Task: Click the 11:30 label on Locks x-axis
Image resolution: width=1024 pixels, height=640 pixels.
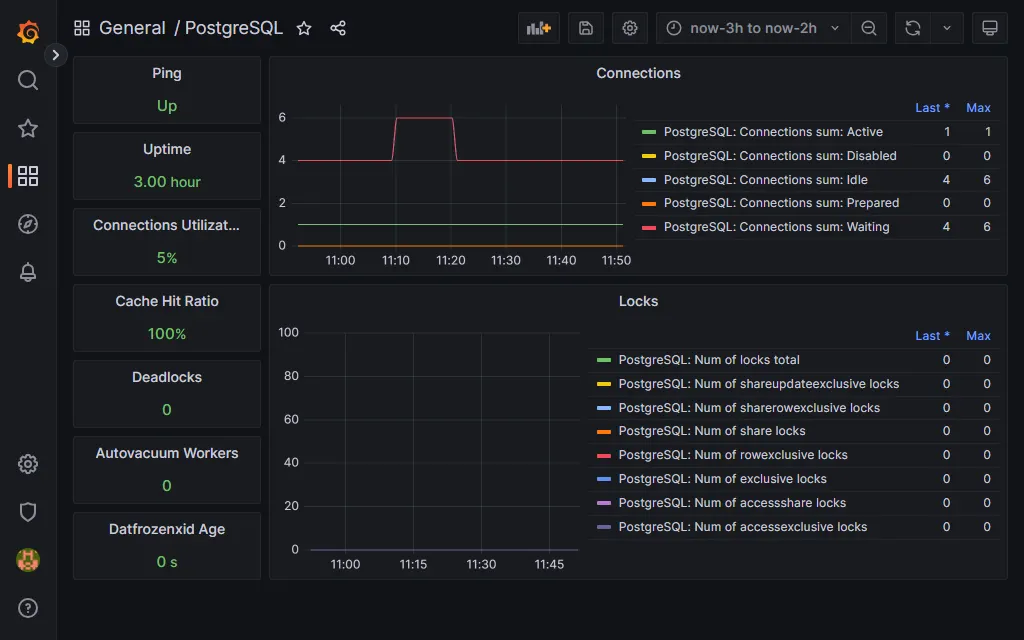Action: 481,564
